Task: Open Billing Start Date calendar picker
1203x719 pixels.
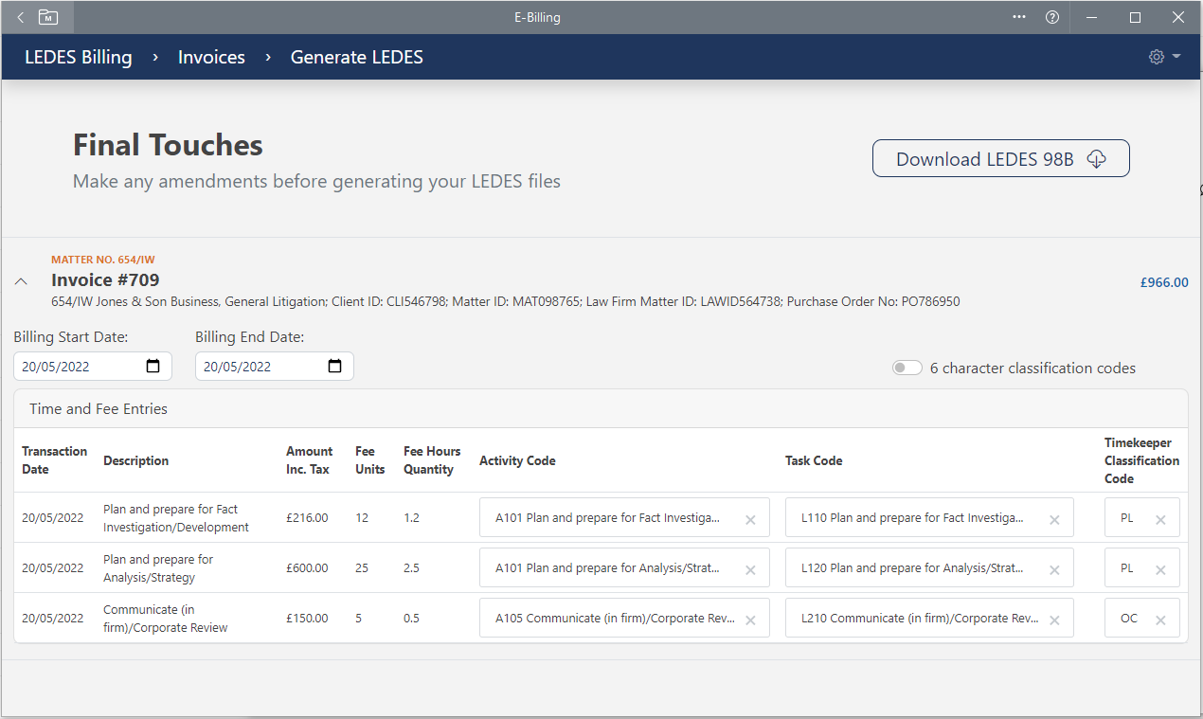Action: tap(153, 366)
